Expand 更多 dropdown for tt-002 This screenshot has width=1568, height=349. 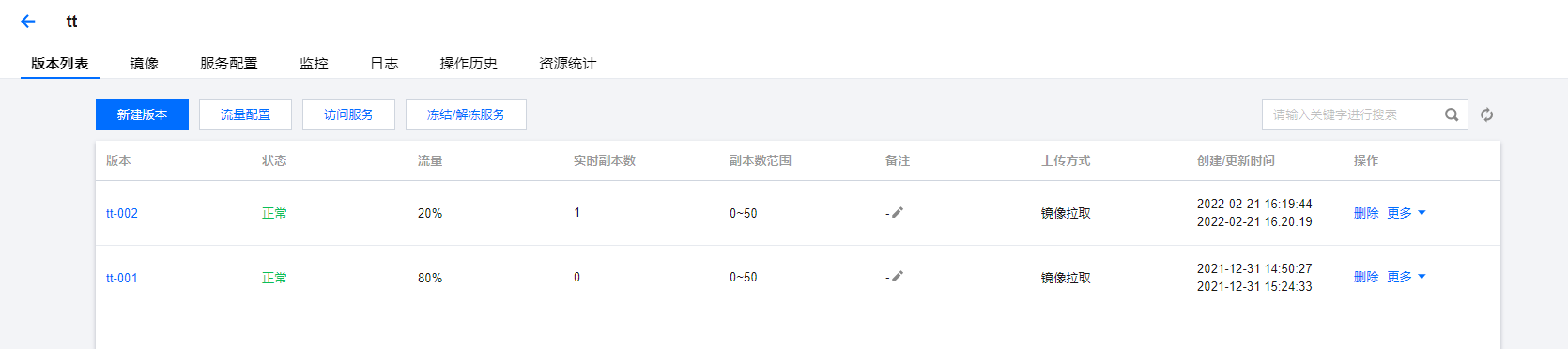[1407, 213]
